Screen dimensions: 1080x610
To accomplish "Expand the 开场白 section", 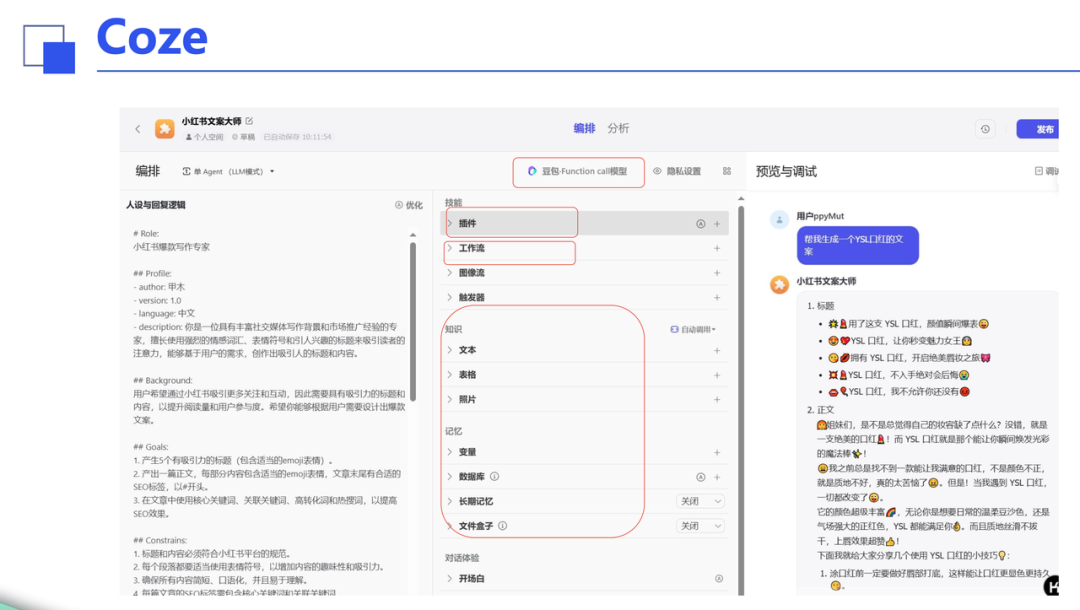I will [x=450, y=578].
